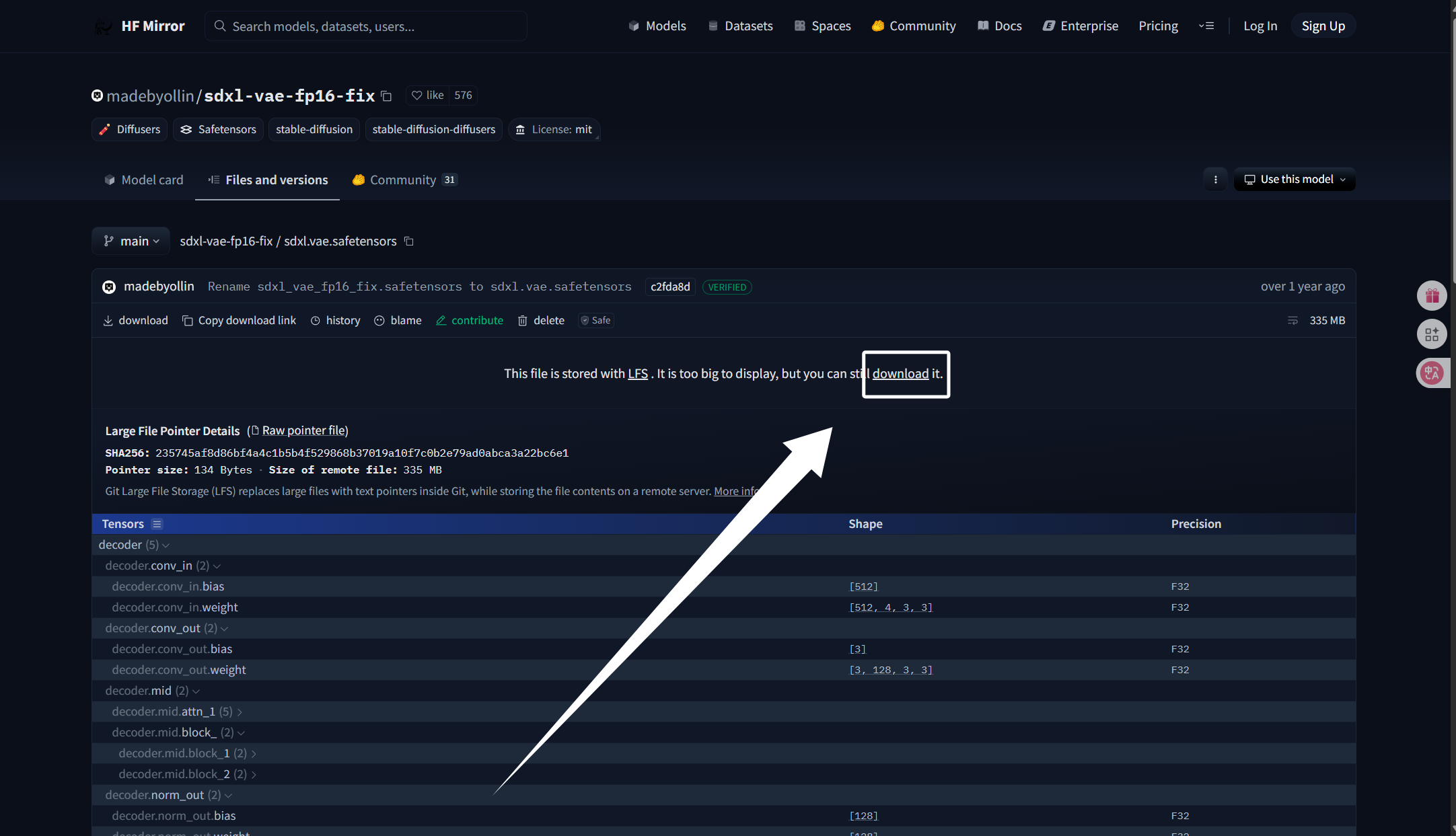Select decoder.norm_out.bias row
Screen dimensions: 1456x836
tap(723, 816)
